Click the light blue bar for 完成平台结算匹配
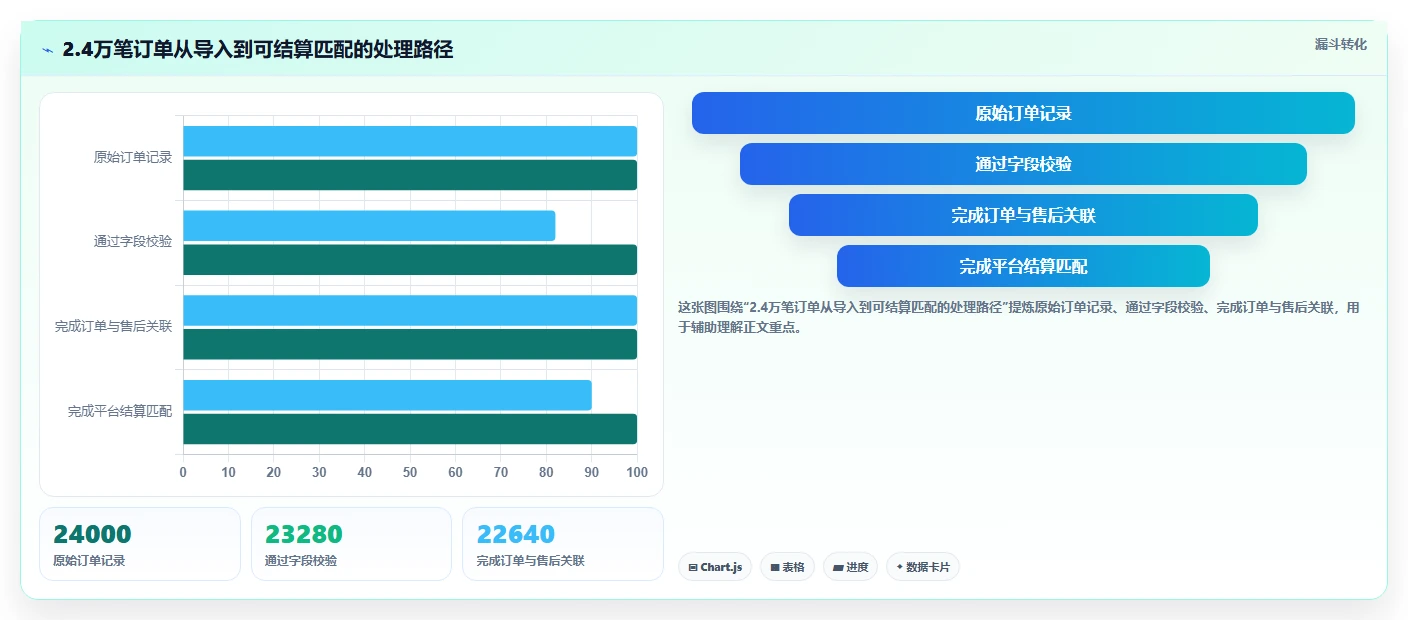Viewport: 1408px width, 620px height. click(x=387, y=395)
